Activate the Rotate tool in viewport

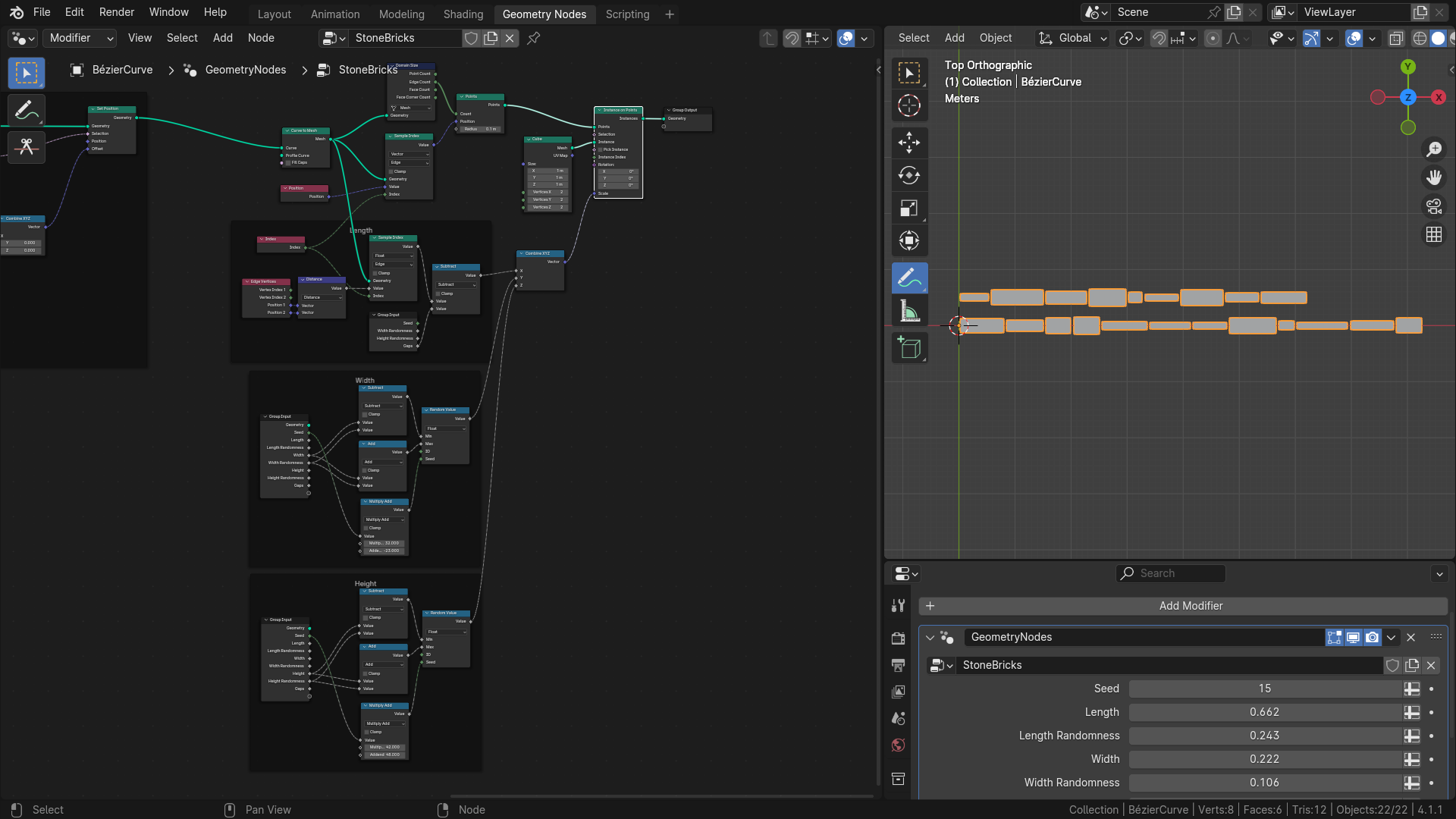[x=909, y=175]
